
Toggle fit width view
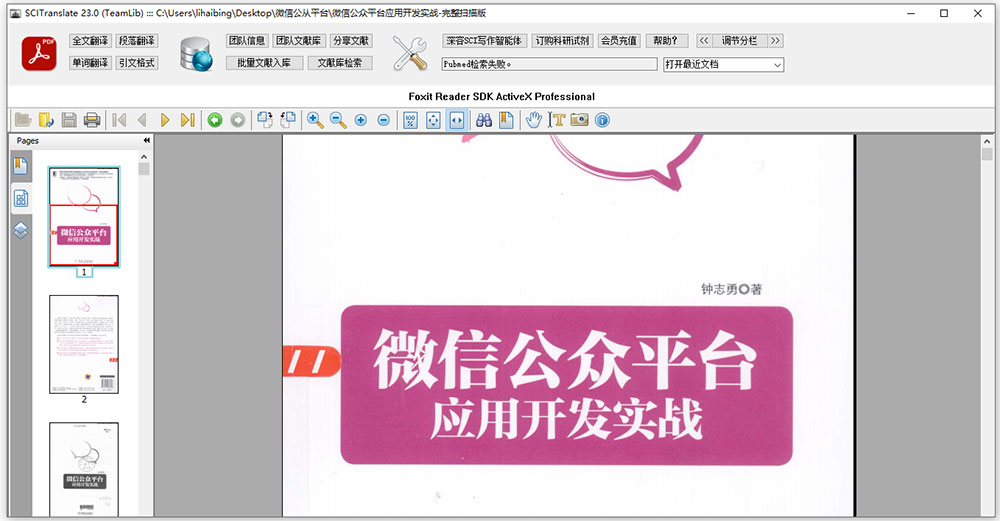point(457,120)
